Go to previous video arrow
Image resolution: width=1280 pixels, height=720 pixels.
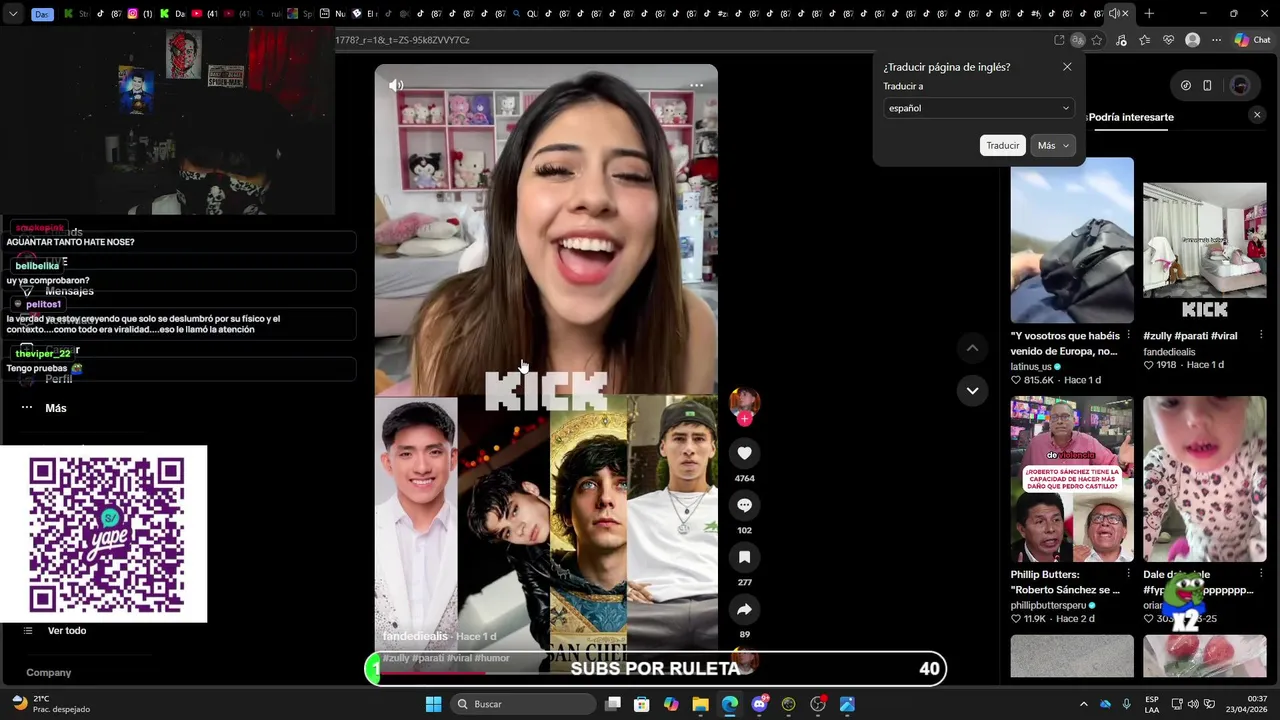pyautogui.click(x=972, y=348)
